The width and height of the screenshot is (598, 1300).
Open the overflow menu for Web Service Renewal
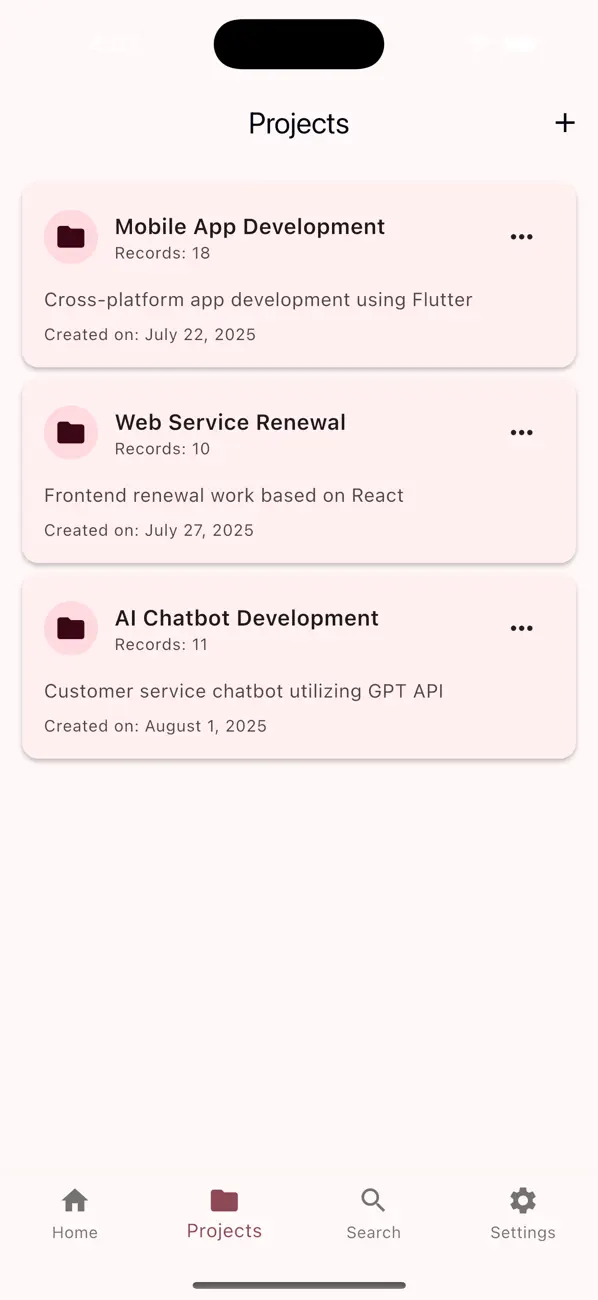pyautogui.click(x=521, y=432)
